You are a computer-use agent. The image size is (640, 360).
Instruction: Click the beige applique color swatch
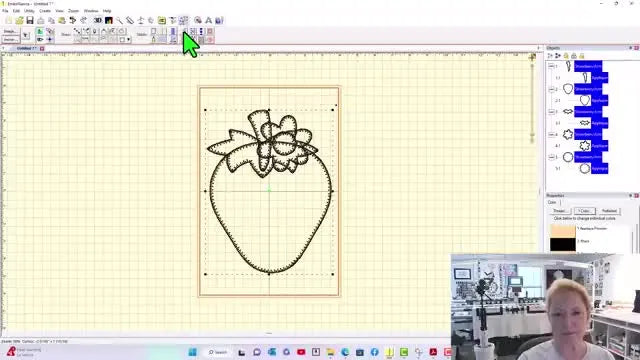[562, 231]
